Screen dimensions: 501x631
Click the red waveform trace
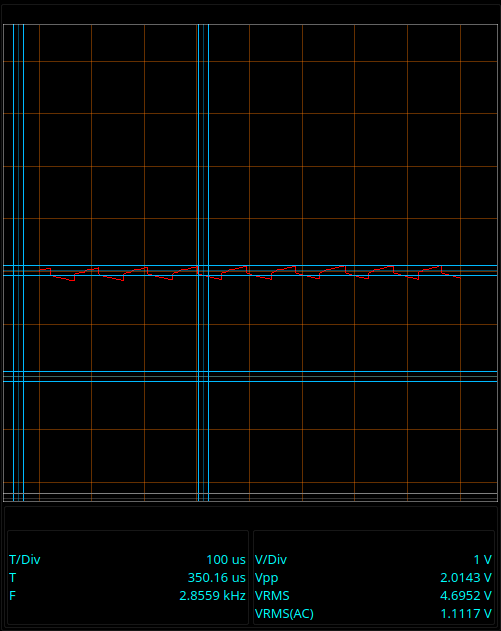coord(249,273)
